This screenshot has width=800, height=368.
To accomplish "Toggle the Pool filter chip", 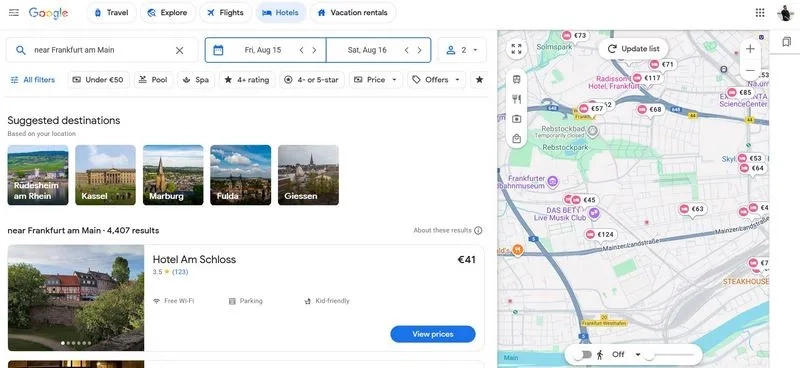I will click(154, 80).
